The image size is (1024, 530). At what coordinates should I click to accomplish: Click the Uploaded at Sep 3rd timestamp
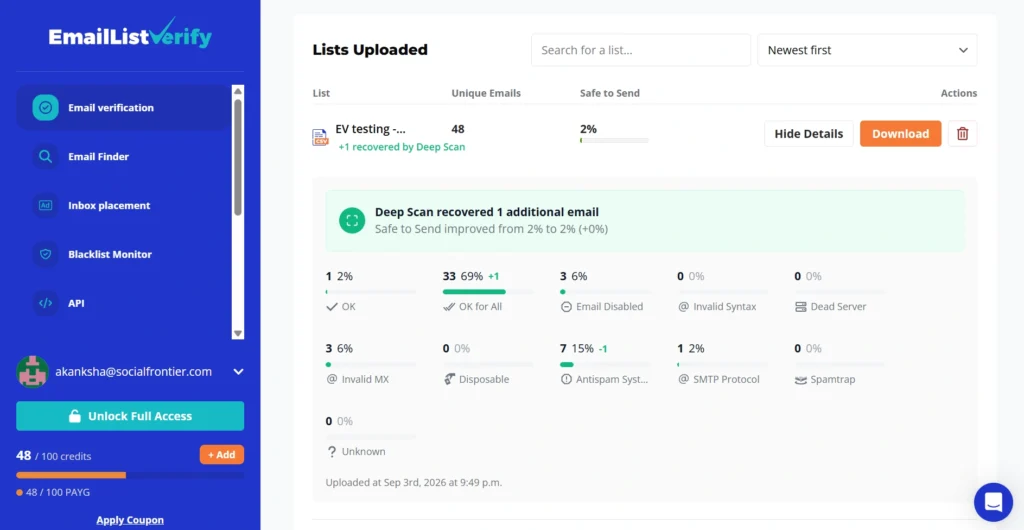click(x=413, y=483)
